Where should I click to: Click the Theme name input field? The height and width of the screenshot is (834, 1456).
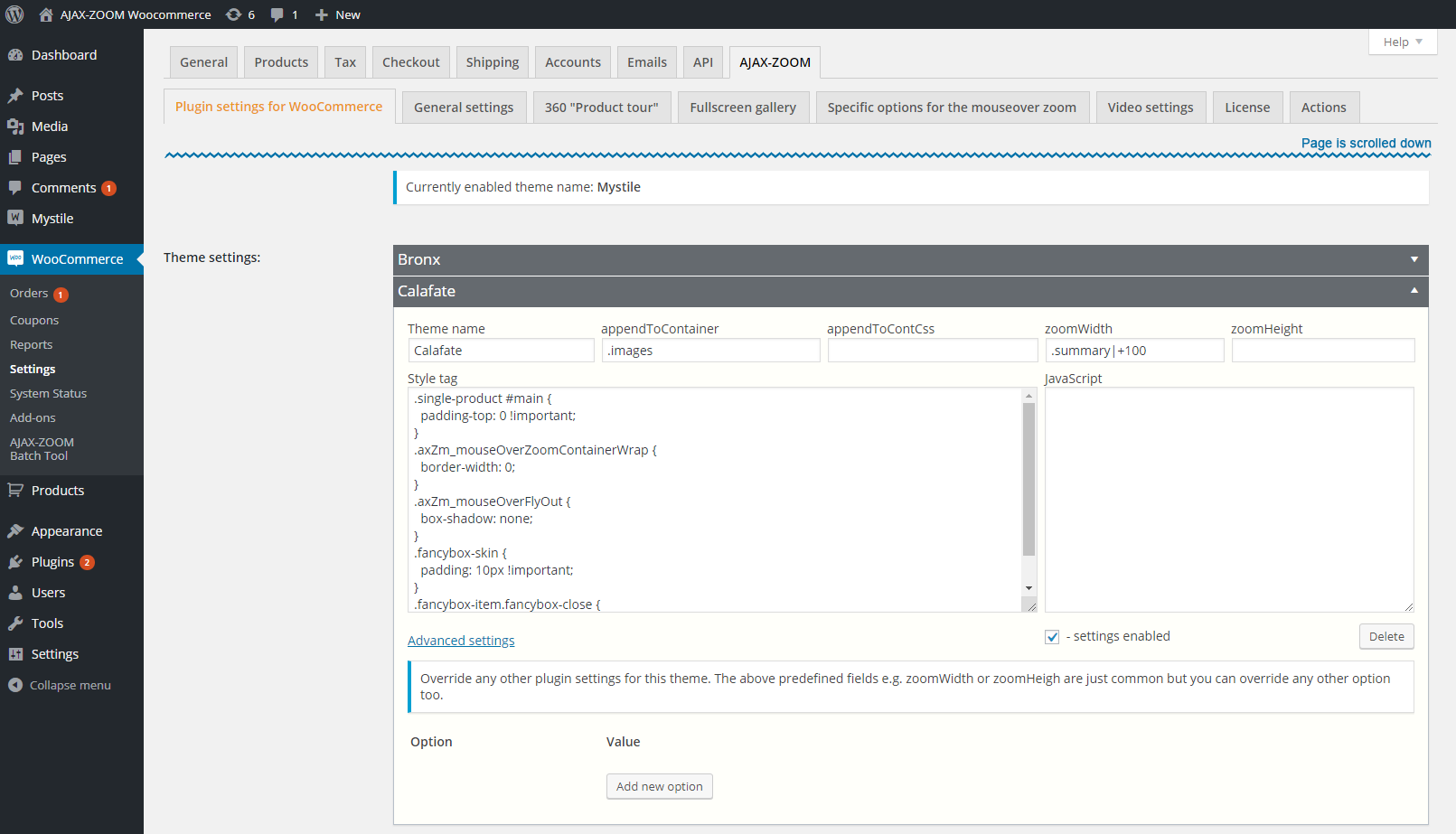click(x=501, y=351)
